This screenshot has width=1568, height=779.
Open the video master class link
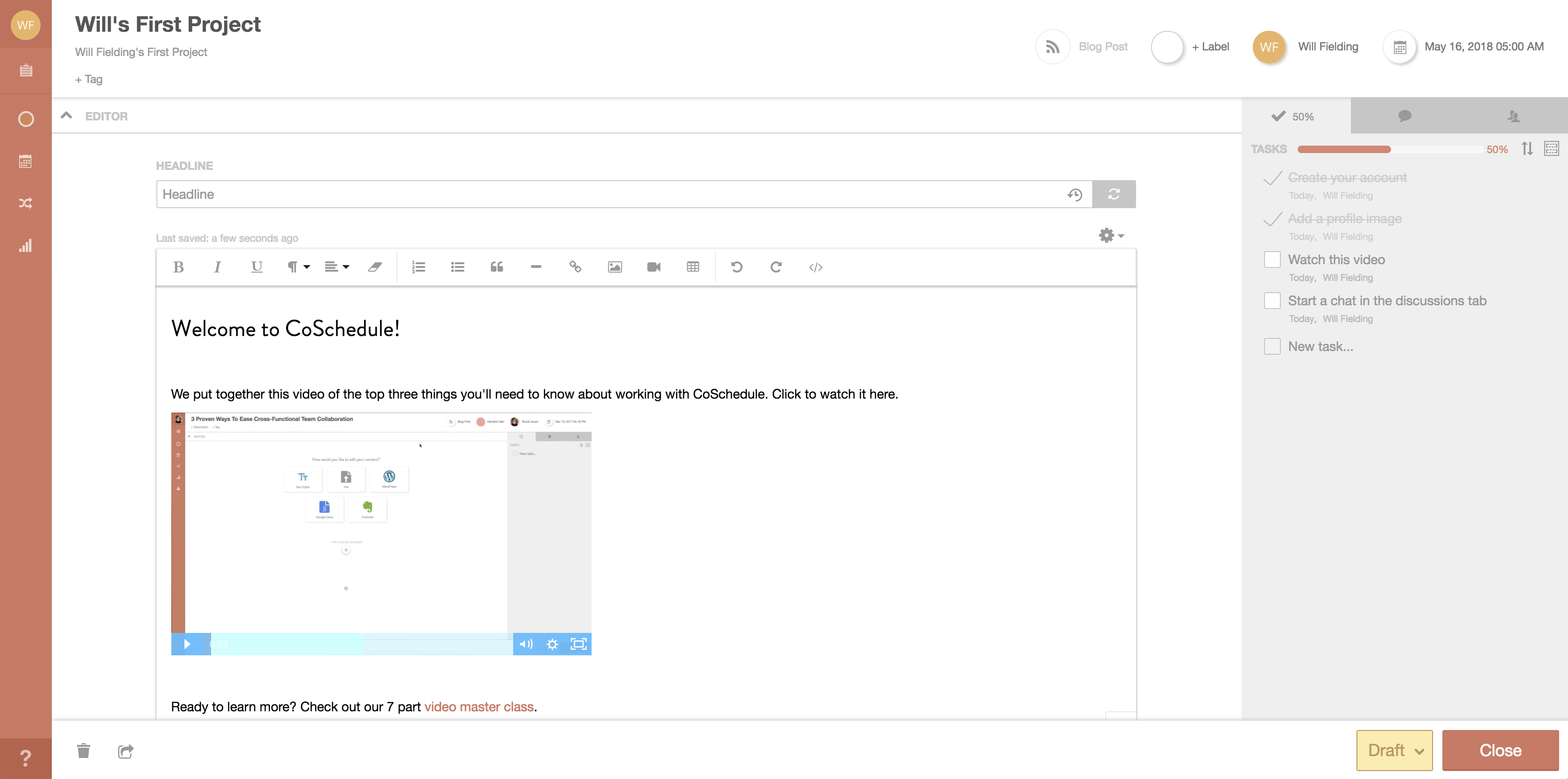pos(479,707)
